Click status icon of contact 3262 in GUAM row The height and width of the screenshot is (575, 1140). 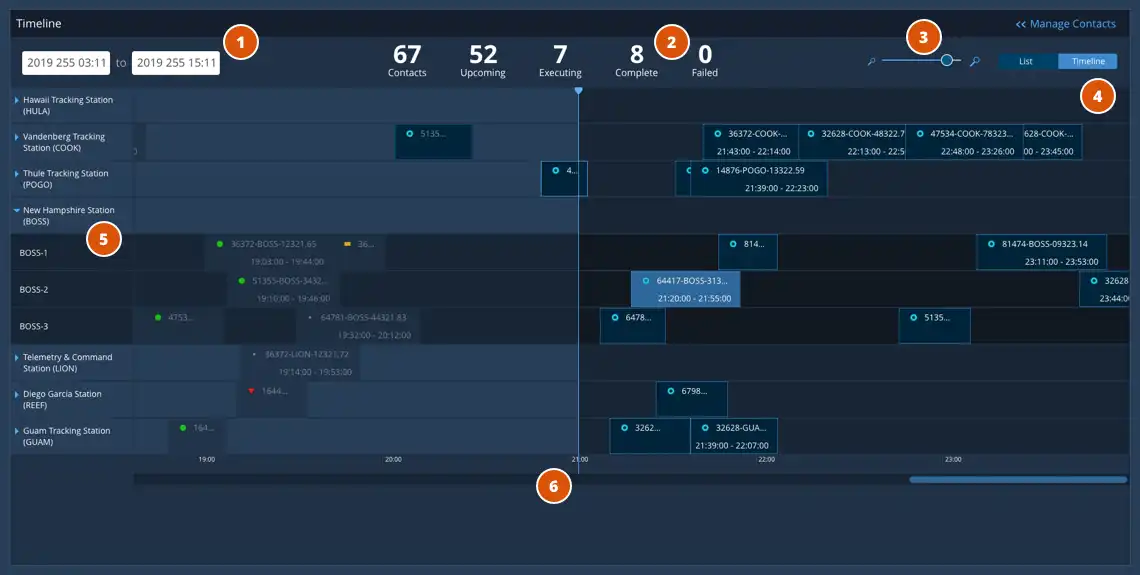(x=625, y=428)
